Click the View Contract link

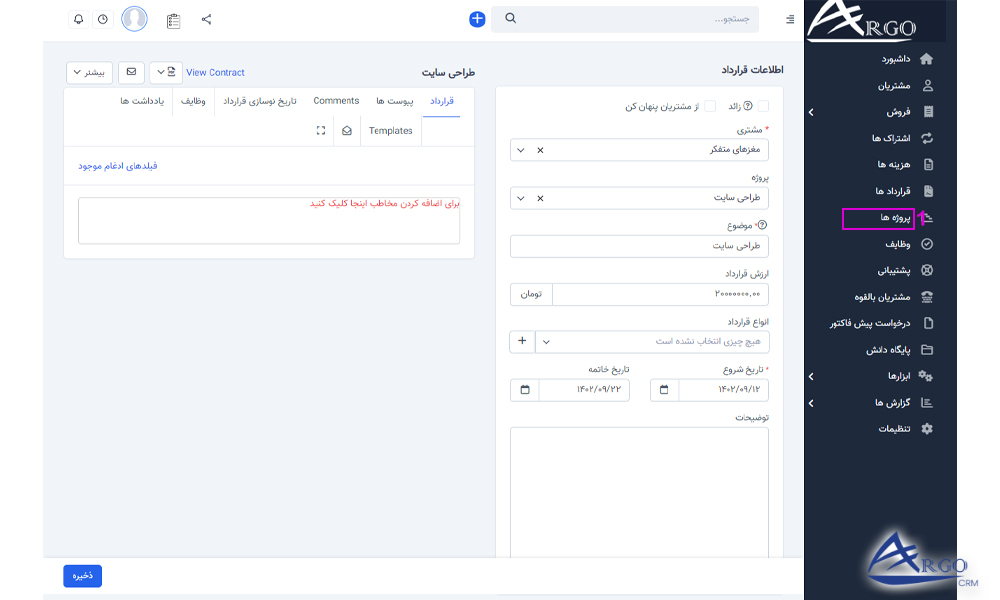point(214,72)
